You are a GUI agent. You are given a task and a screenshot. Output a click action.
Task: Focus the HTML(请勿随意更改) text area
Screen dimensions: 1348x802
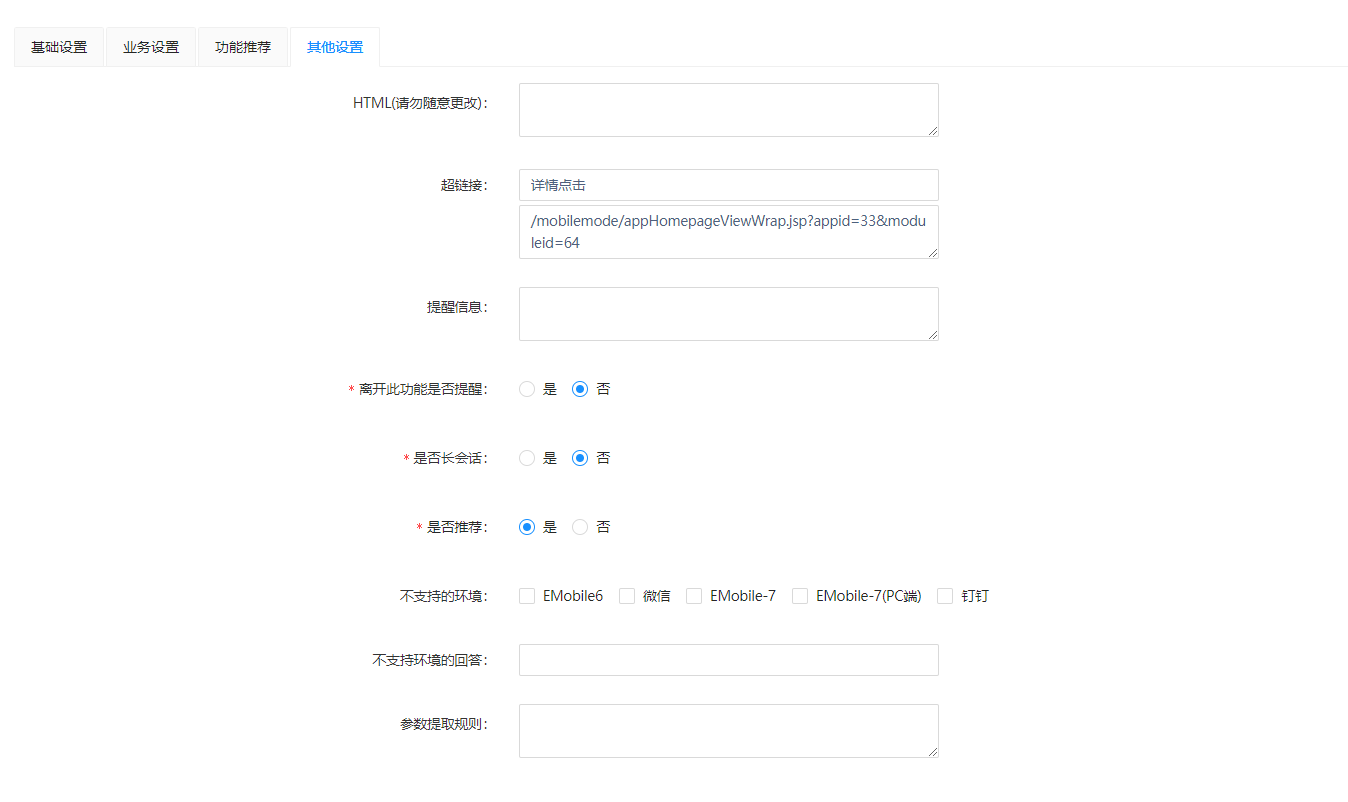728,110
